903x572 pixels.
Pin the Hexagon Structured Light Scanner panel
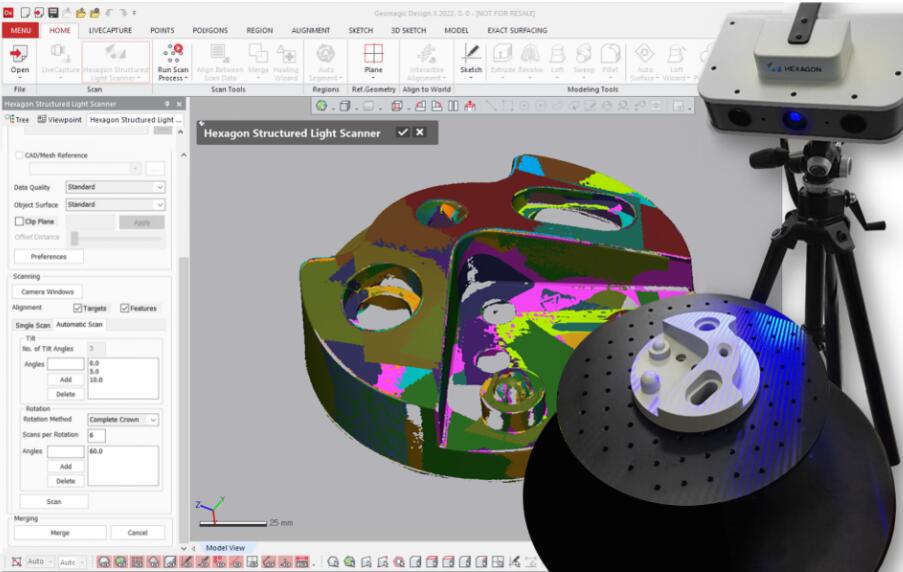tap(167, 104)
